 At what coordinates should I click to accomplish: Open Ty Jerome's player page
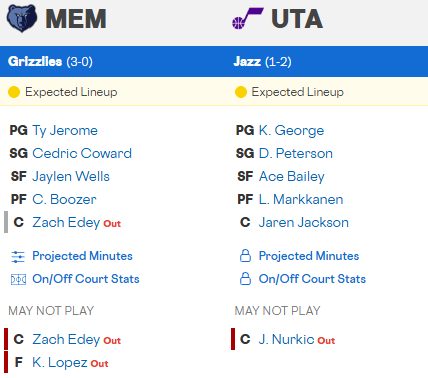tap(65, 131)
